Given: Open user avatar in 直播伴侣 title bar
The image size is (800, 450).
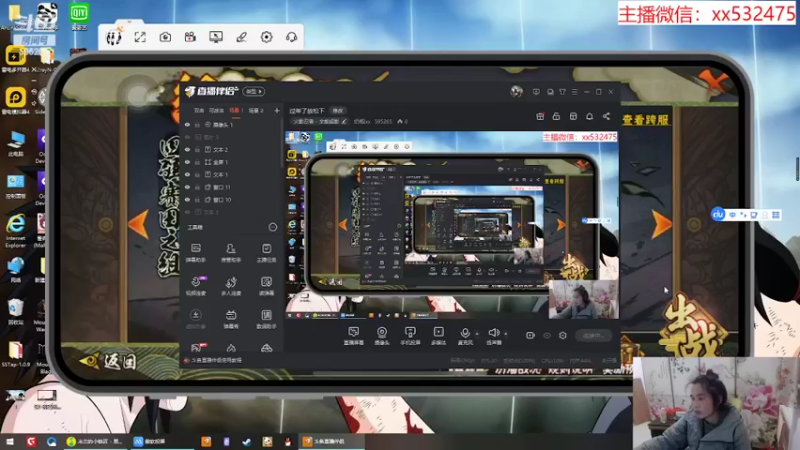Looking at the screenshot, I should [516, 91].
